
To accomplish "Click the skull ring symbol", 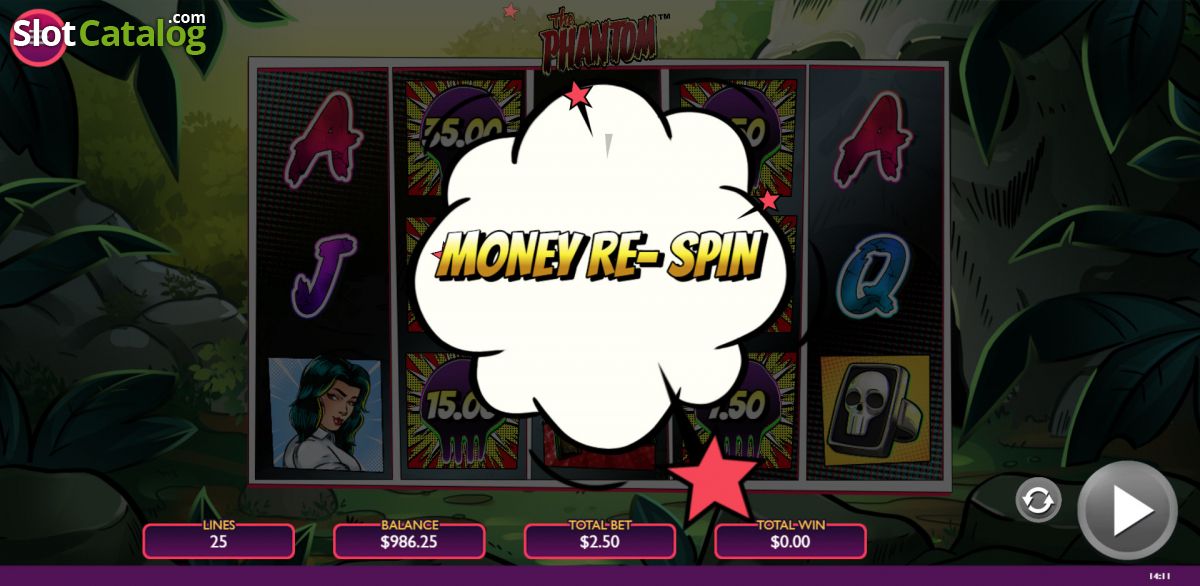I will point(874,410).
